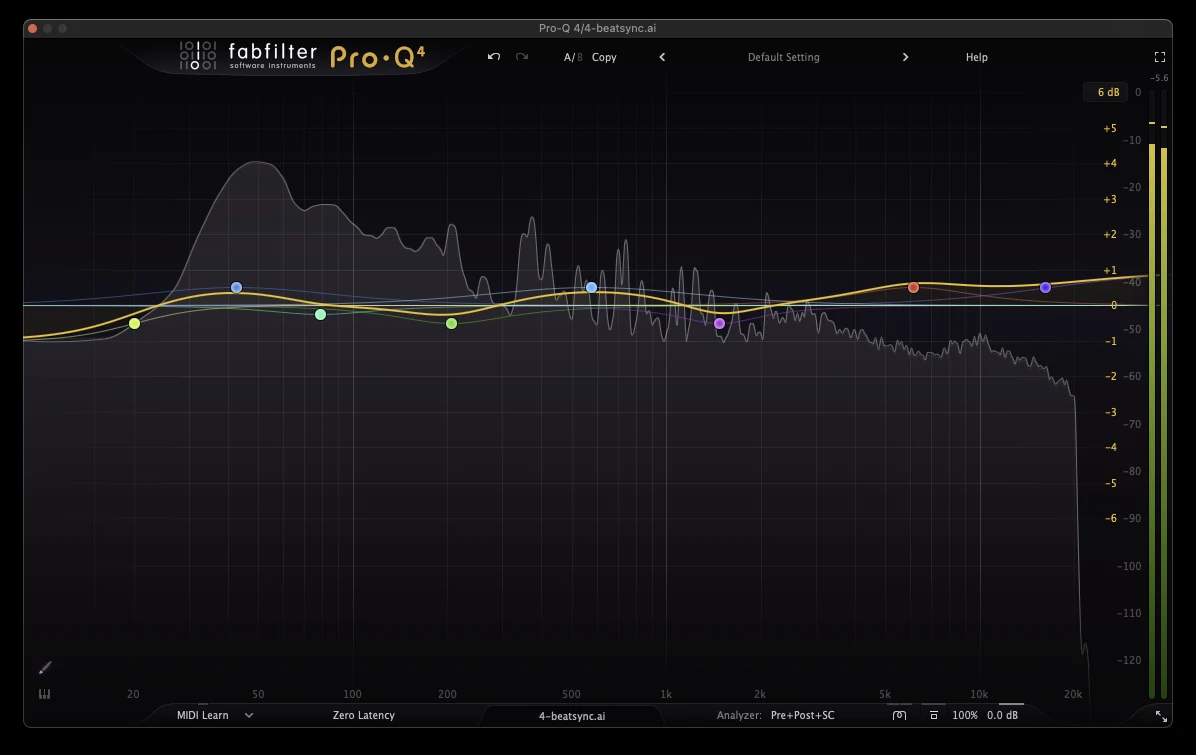Open the Default Setting preset menu
1196x755 pixels.
(x=783, y=57)
